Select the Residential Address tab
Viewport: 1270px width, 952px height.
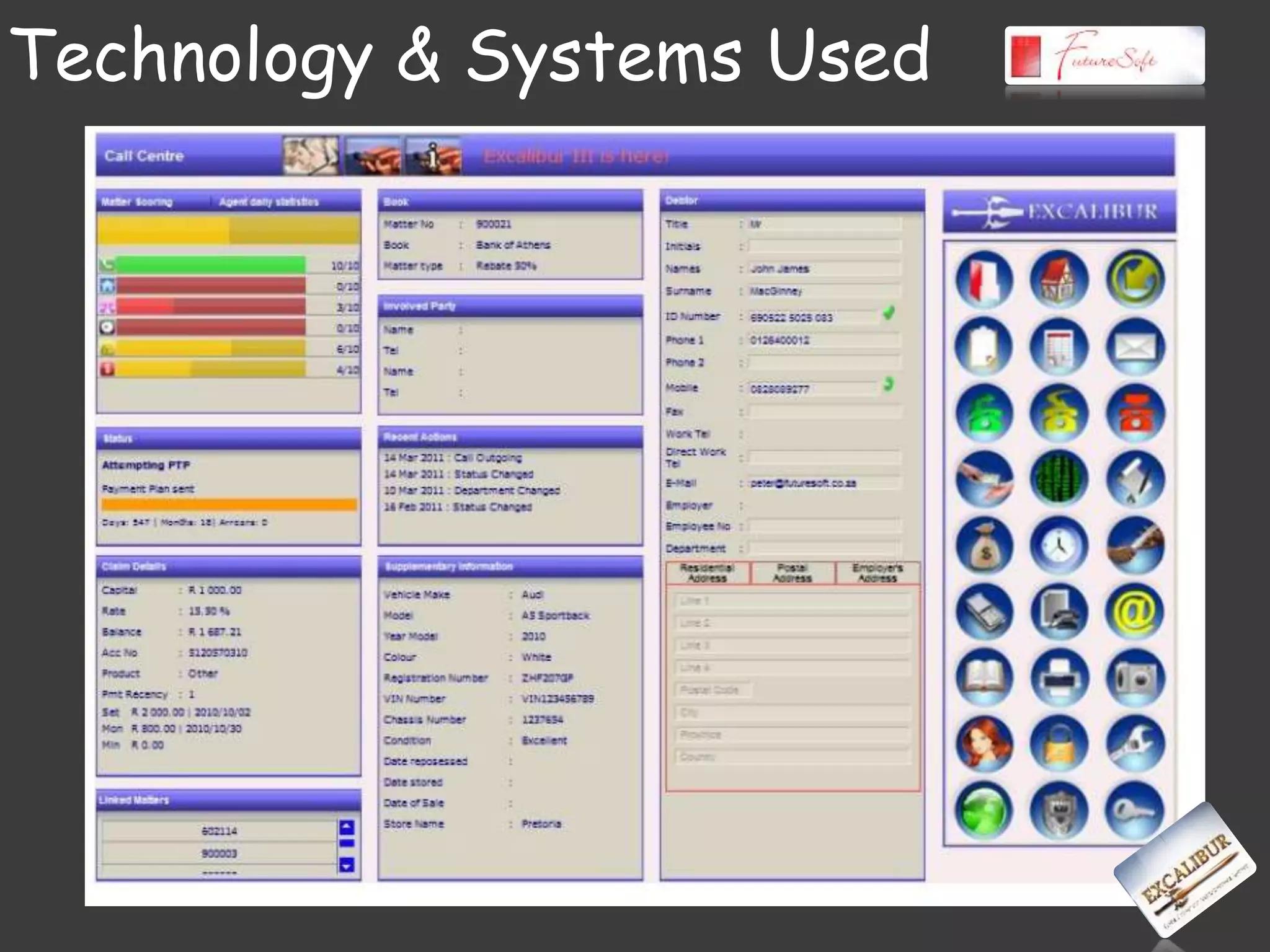[708, 573]
